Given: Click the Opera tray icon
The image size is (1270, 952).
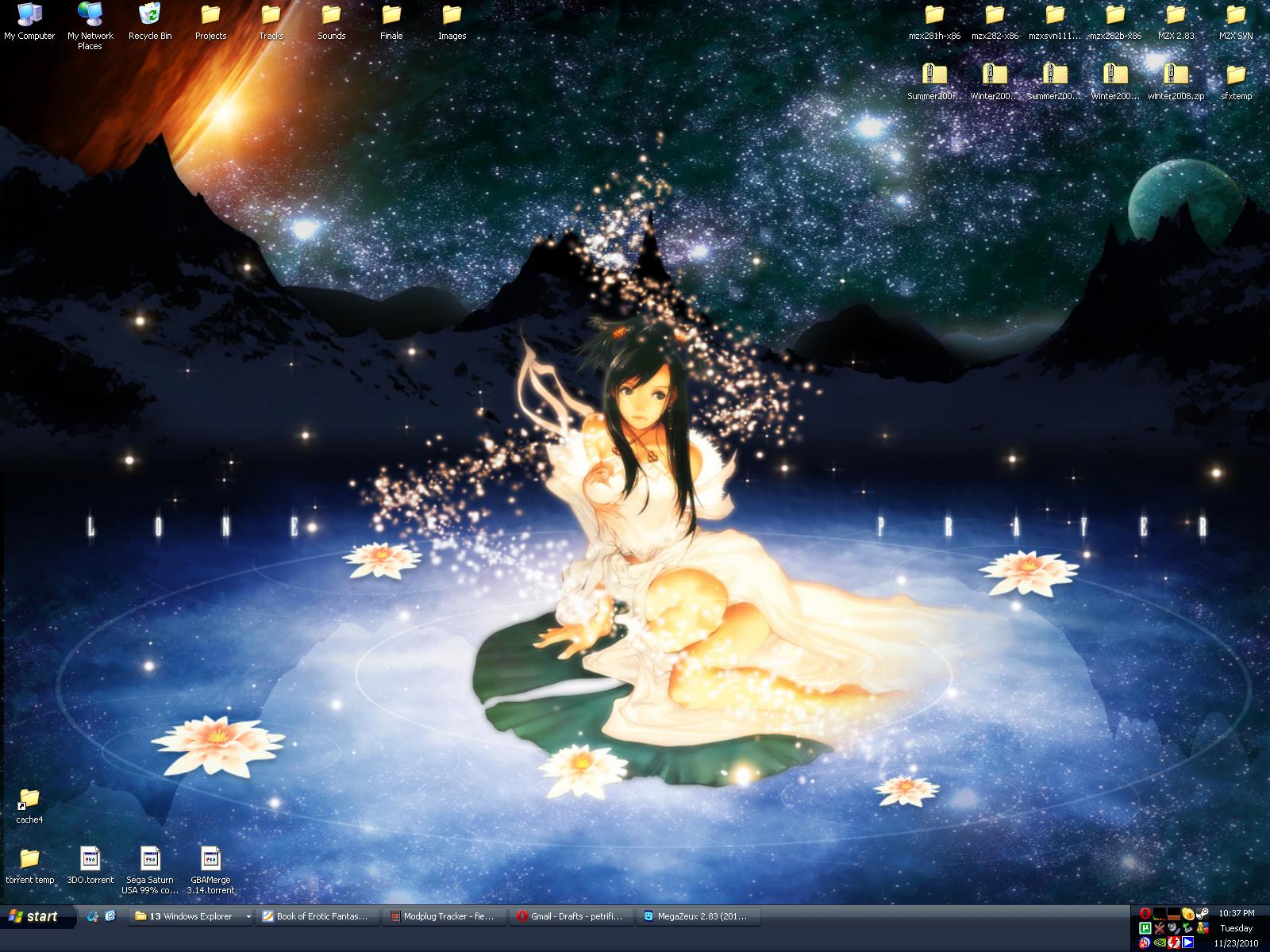Looking at the screenshot, I should coord(1145,913).
